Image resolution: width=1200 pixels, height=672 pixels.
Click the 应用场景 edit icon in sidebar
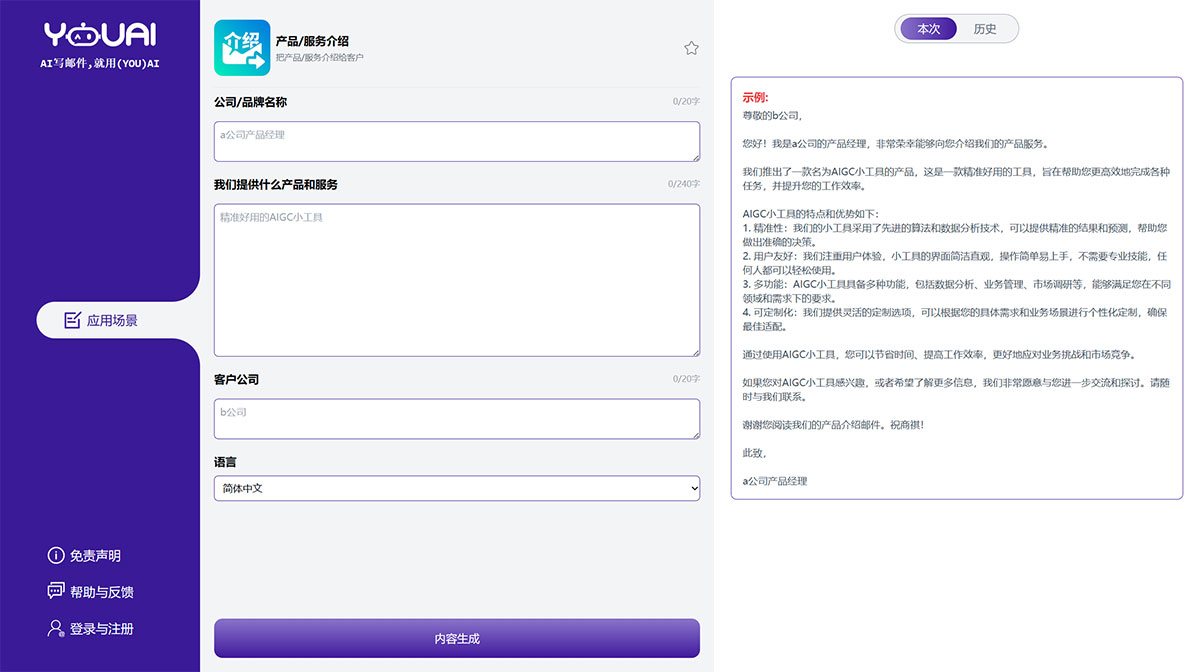(x=72, y=321)
